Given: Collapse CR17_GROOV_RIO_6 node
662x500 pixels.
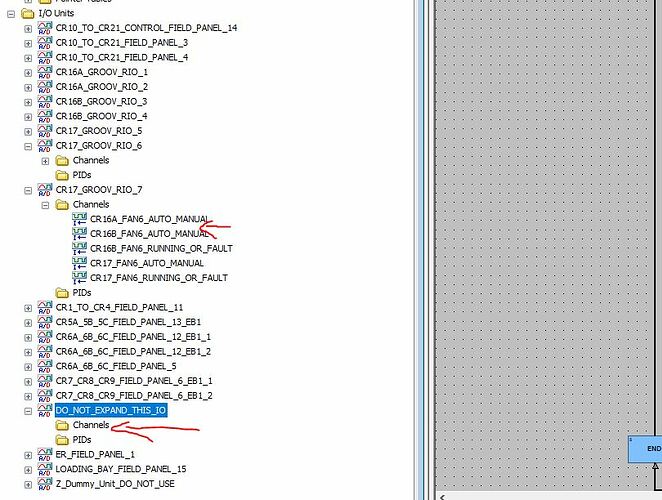Looking at the screenshot, I should [28, 147].
